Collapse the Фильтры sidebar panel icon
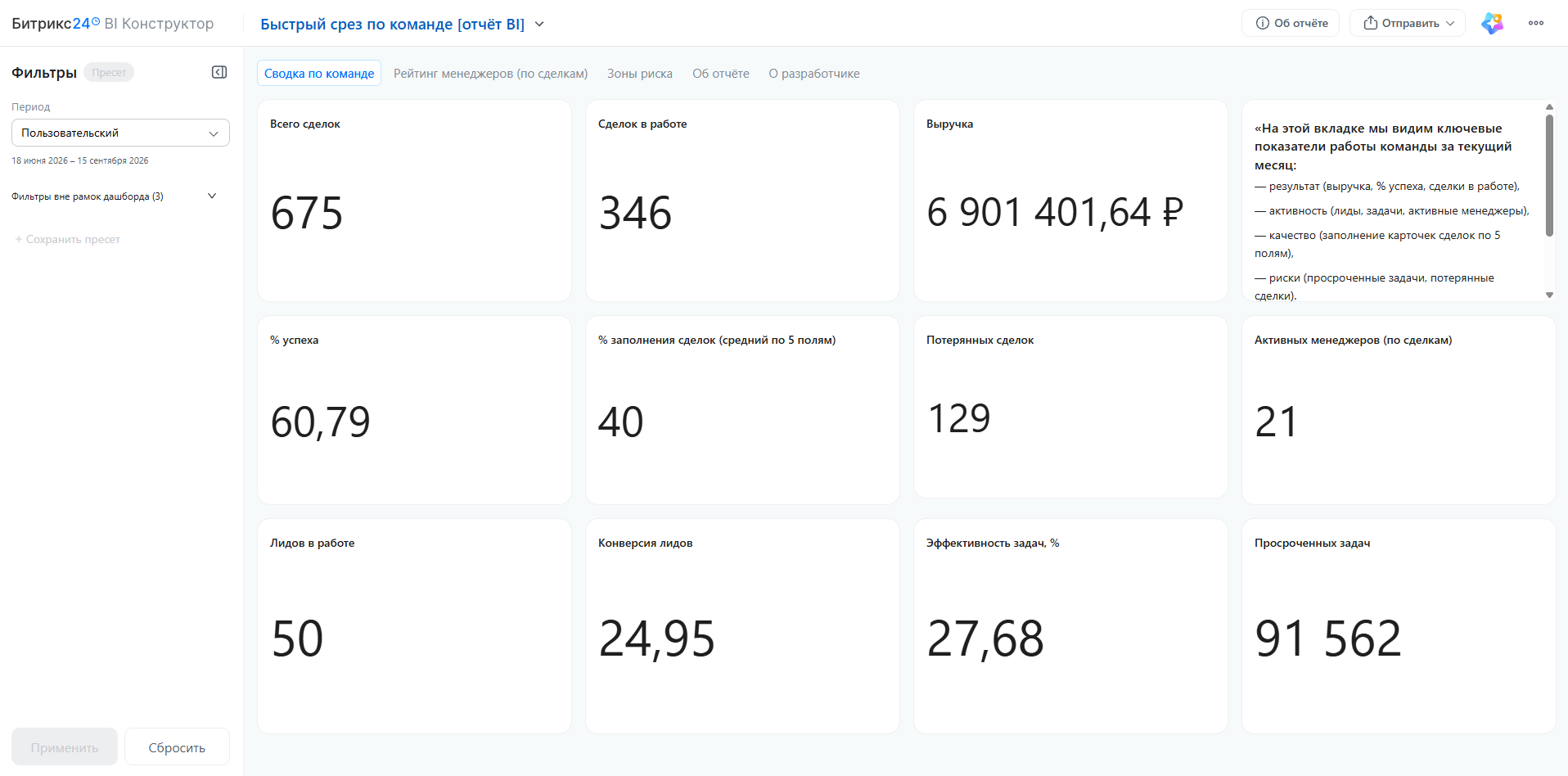The height and width of the screenshot is (776, 1568). 219,72
